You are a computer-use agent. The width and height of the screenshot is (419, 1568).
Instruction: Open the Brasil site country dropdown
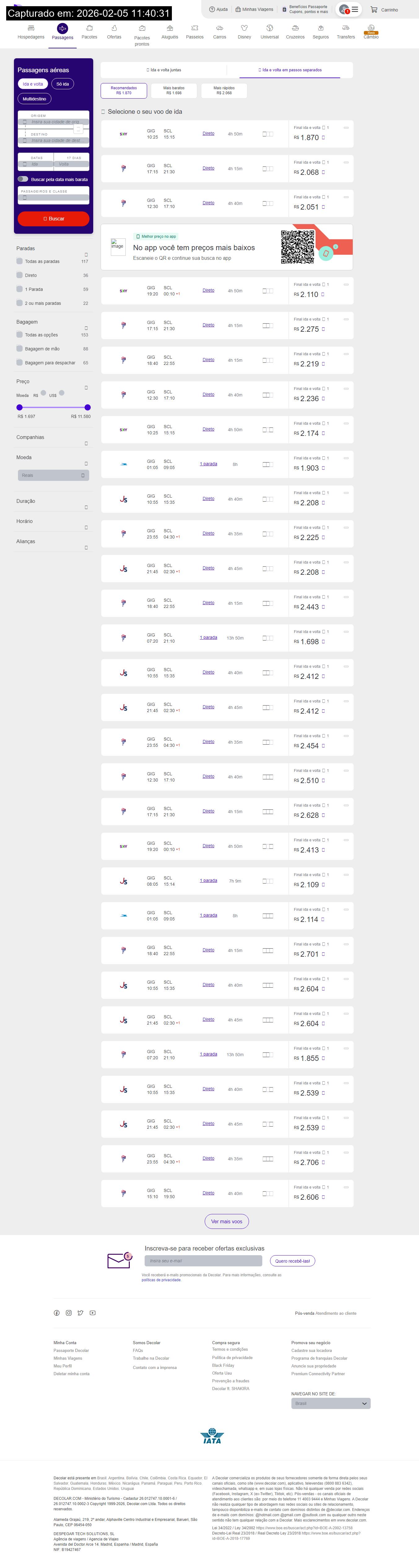(330, 1404)
